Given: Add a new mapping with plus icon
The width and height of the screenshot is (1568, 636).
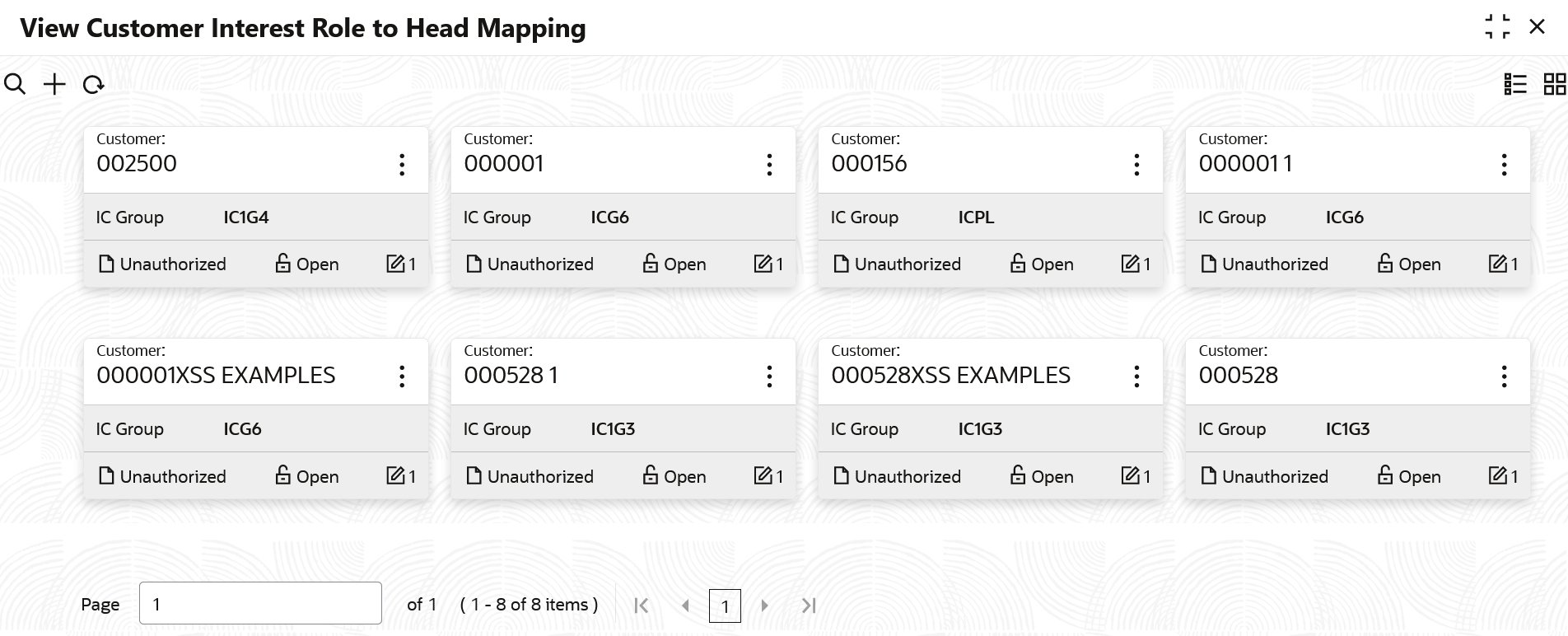Looking at the screenshot, I should coord(54,84).
